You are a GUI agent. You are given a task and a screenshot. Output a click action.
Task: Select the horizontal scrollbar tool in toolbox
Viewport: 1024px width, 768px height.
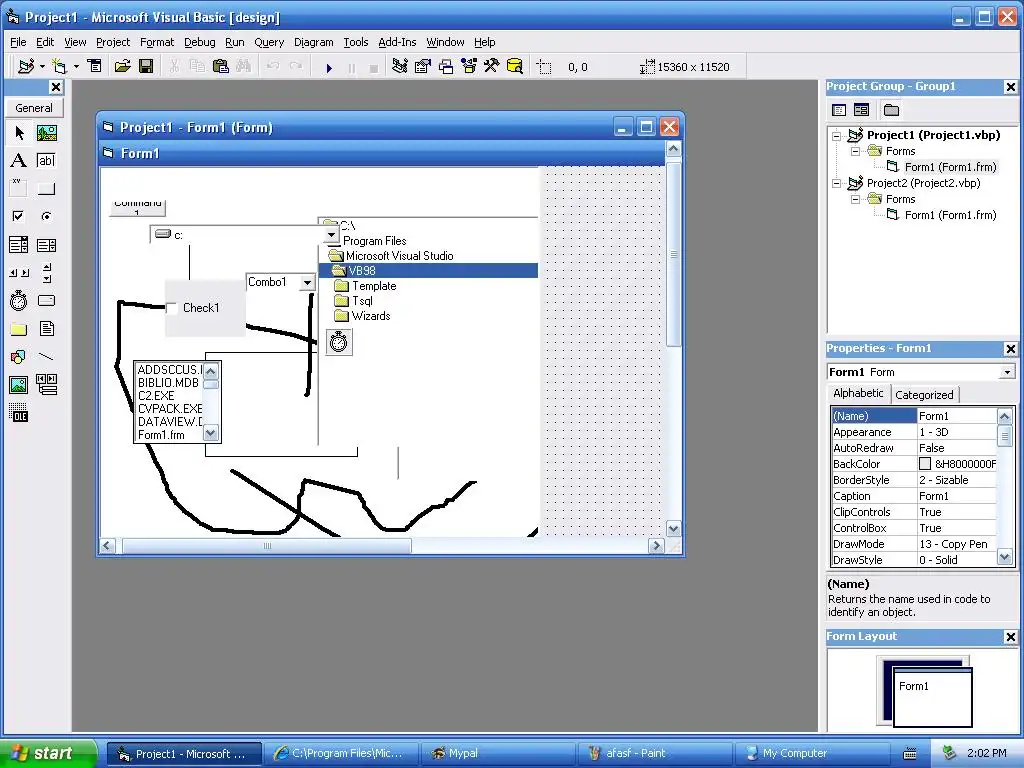(19, 273)
